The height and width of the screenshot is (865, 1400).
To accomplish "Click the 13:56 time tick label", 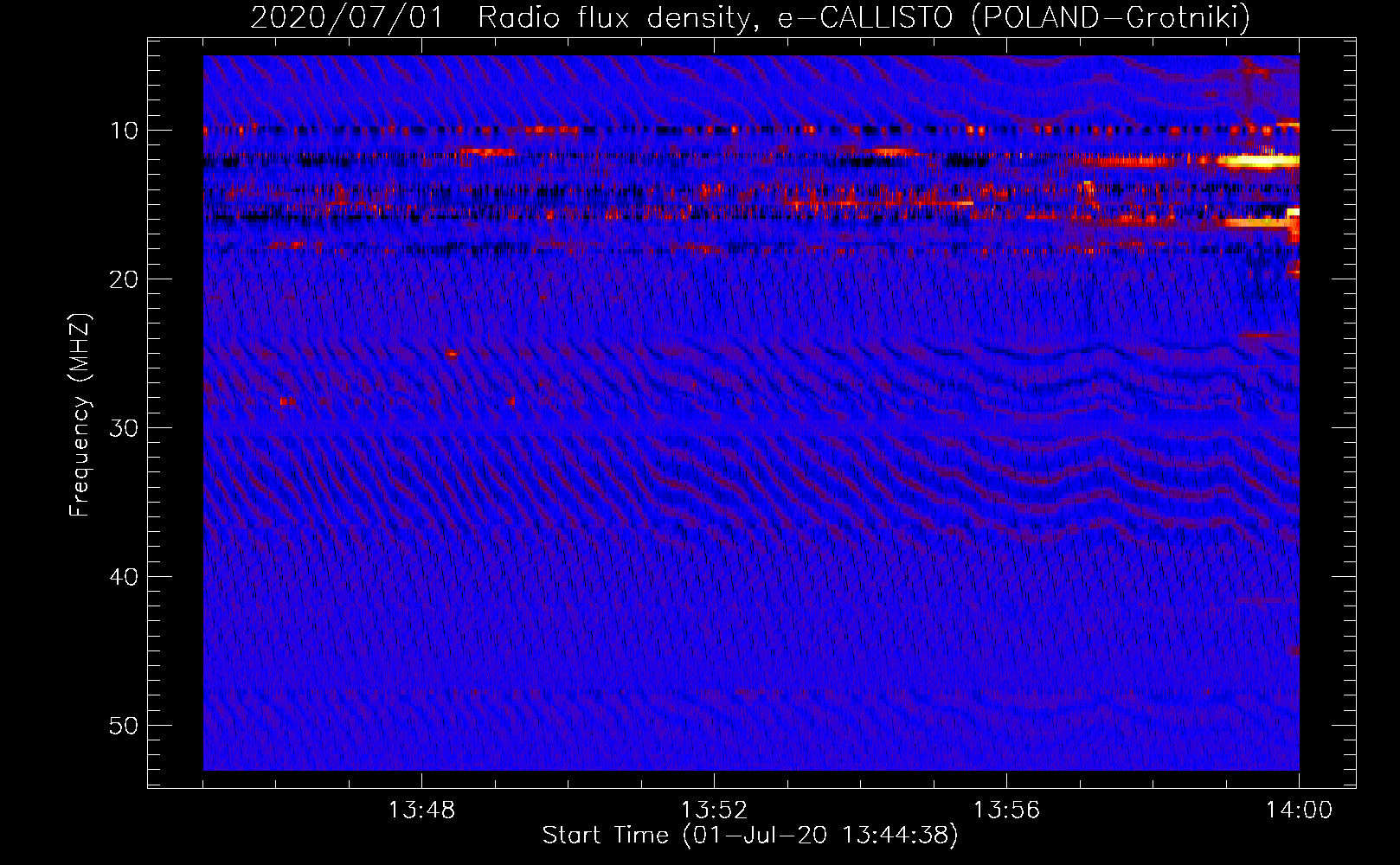I will 1006,811.
